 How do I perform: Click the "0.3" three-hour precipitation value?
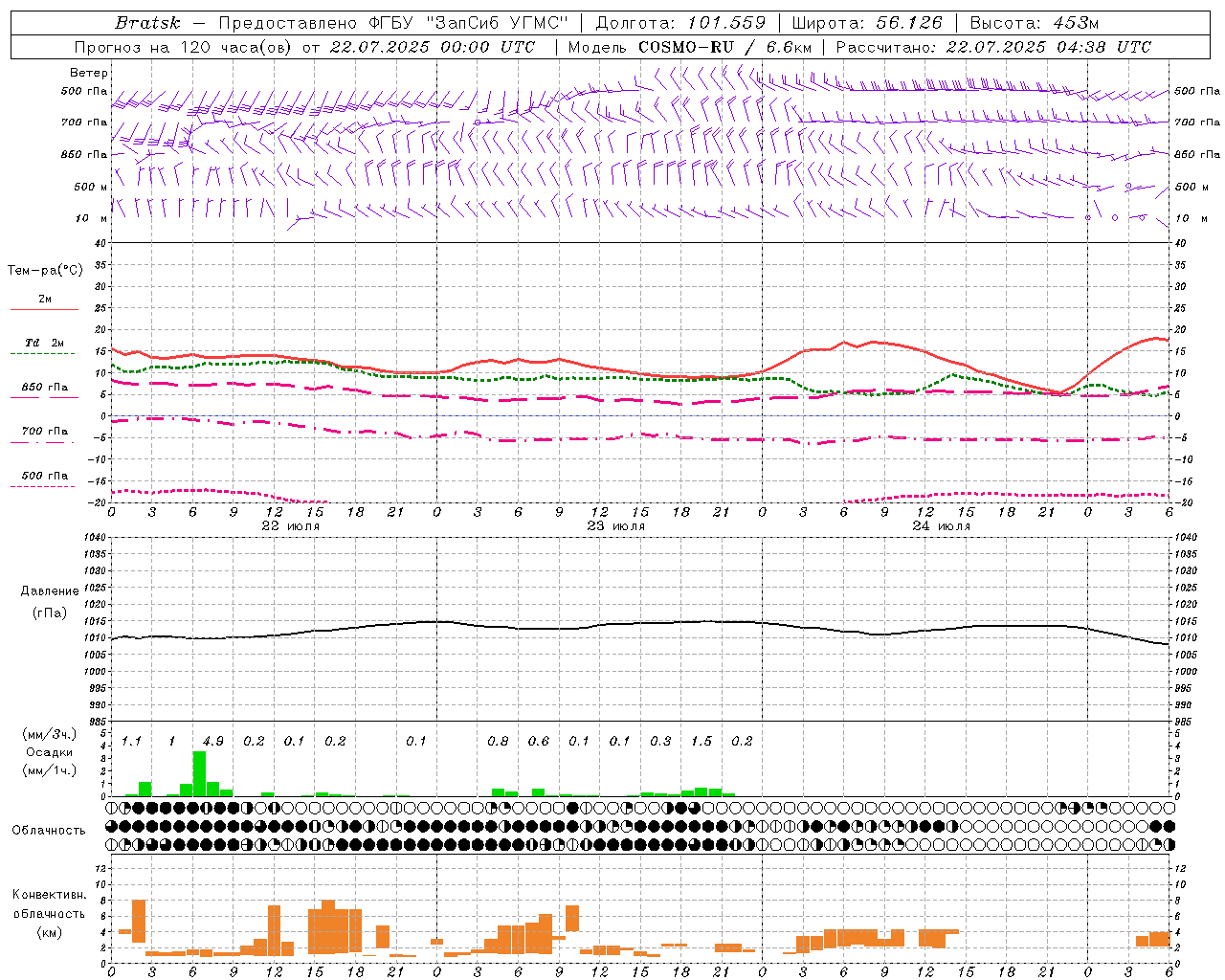(660, 741)
